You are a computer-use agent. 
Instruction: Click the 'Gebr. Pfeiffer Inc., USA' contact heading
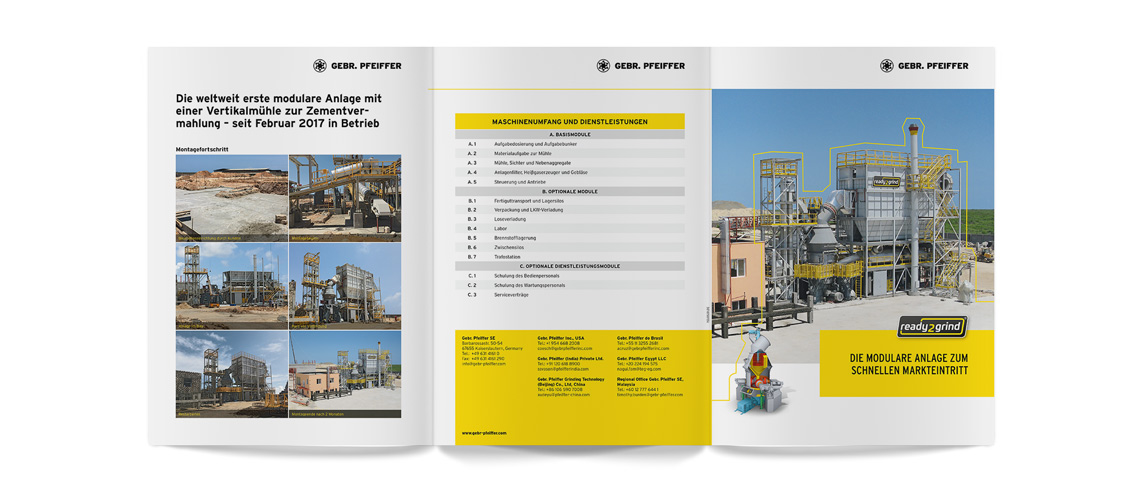point(561,338)
